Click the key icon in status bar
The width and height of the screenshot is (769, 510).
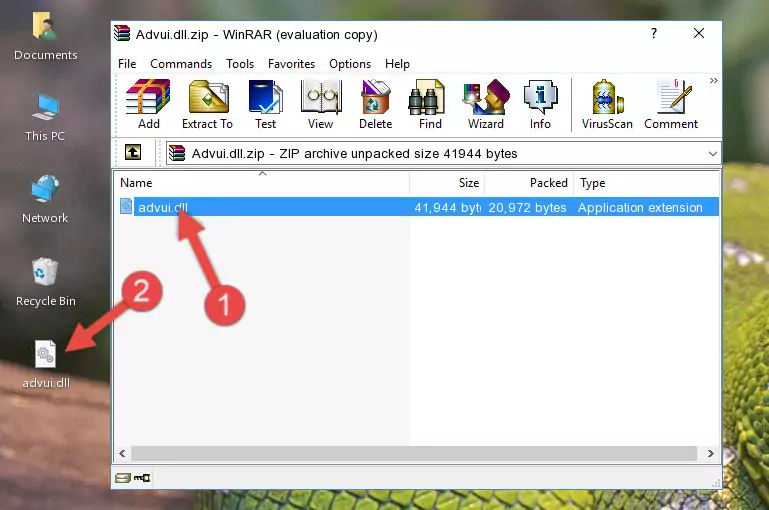click(x=142, y=478)
